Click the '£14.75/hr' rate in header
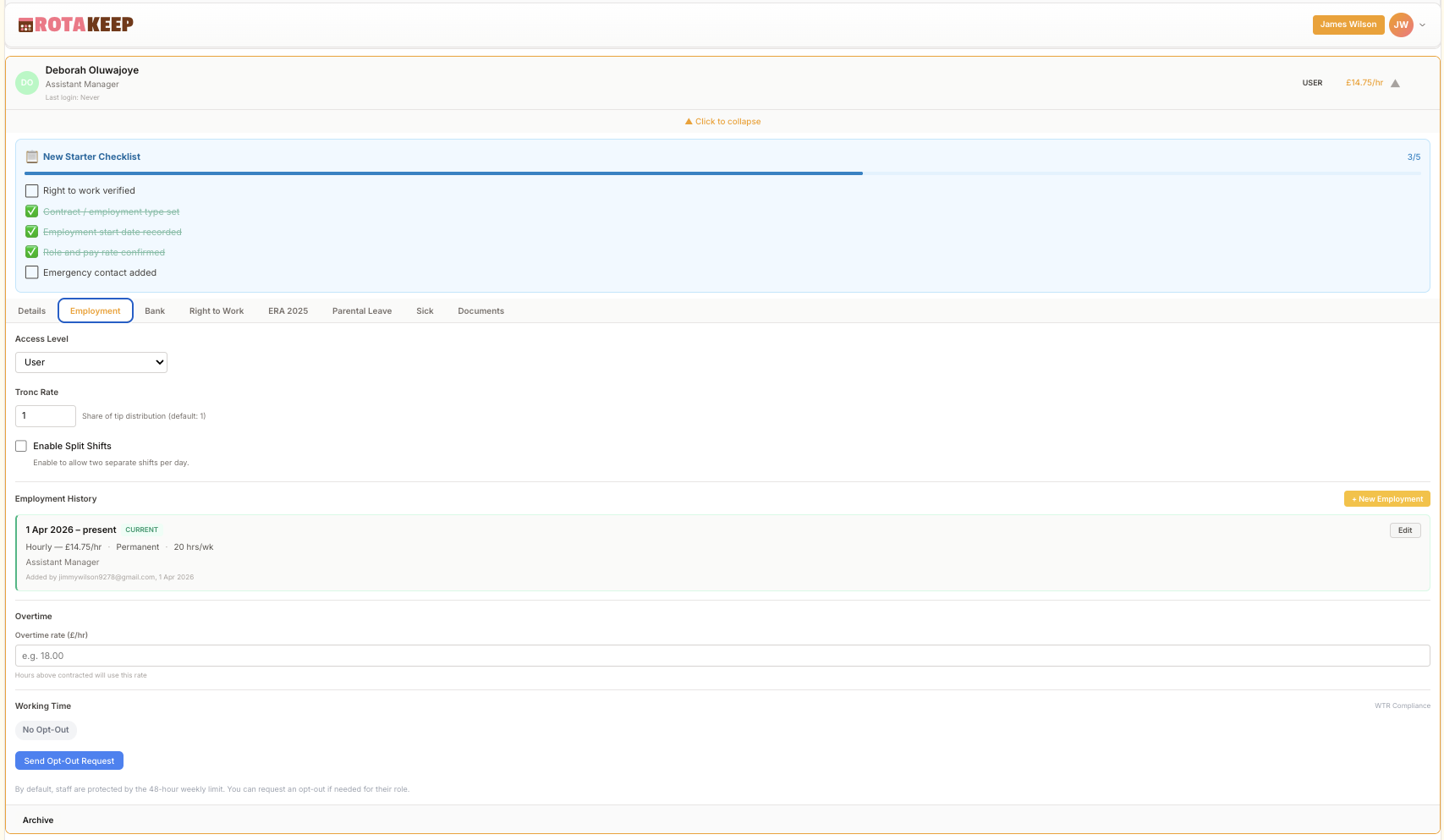The image size is (1444, 840). click(1364, 83)
